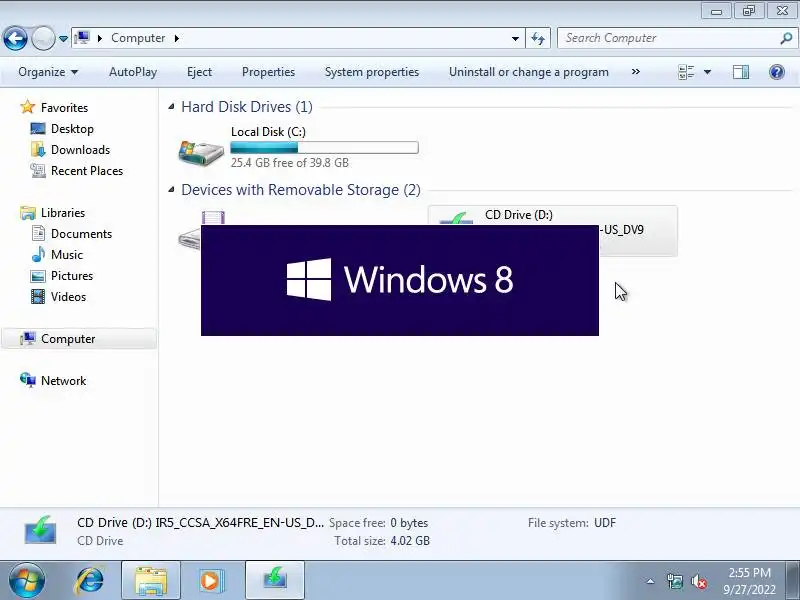The image size is (800, 600).
Task: Click Uninstall or change a program
Action: [529, 72]
